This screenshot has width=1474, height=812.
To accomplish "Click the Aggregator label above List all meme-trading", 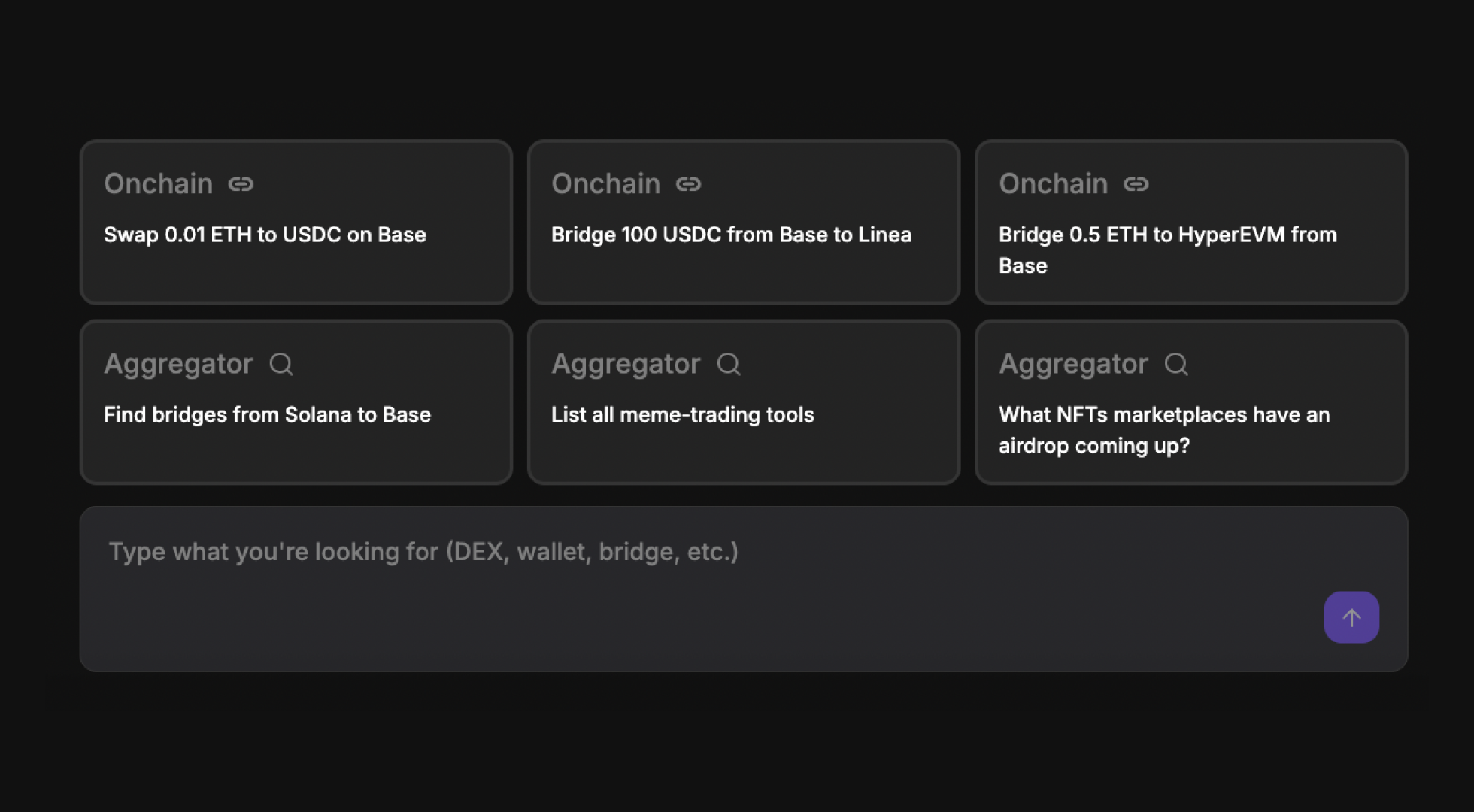I will coord(626,364).
